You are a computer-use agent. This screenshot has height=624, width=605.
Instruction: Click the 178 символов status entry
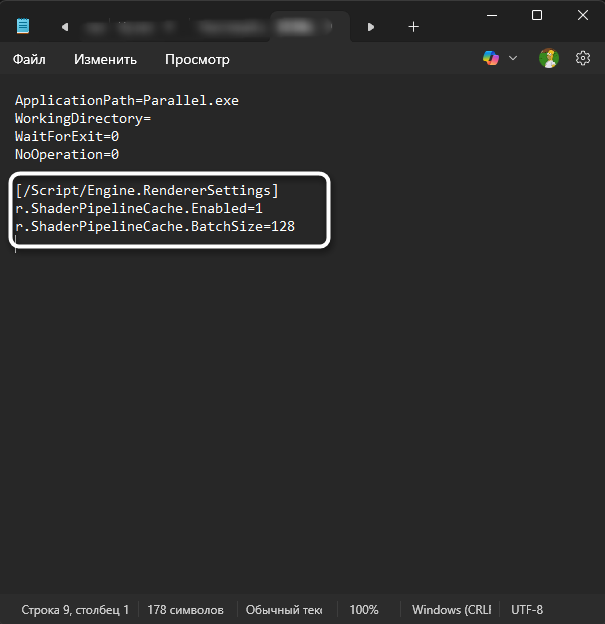[185, 610]
